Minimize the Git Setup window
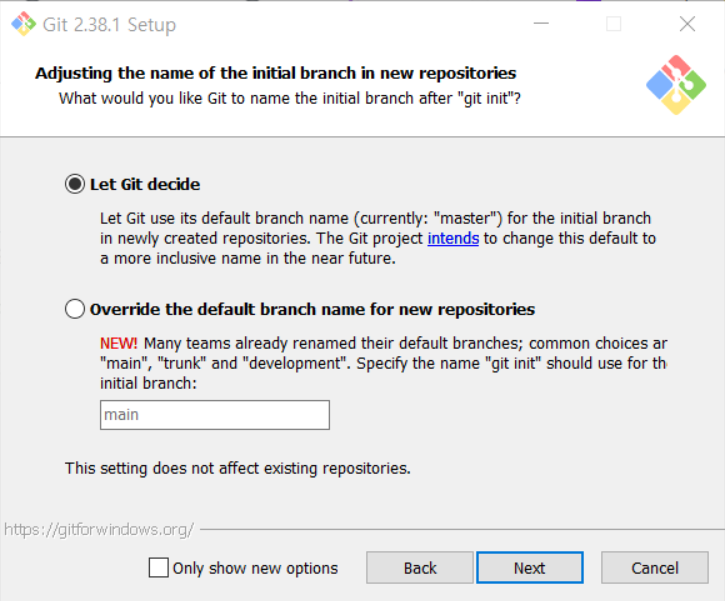 coord(541,23)
